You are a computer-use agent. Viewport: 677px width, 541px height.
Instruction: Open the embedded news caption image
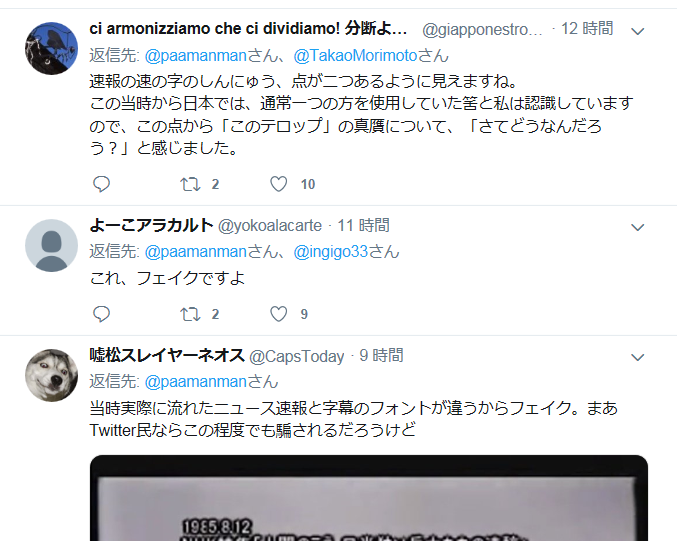369,498
